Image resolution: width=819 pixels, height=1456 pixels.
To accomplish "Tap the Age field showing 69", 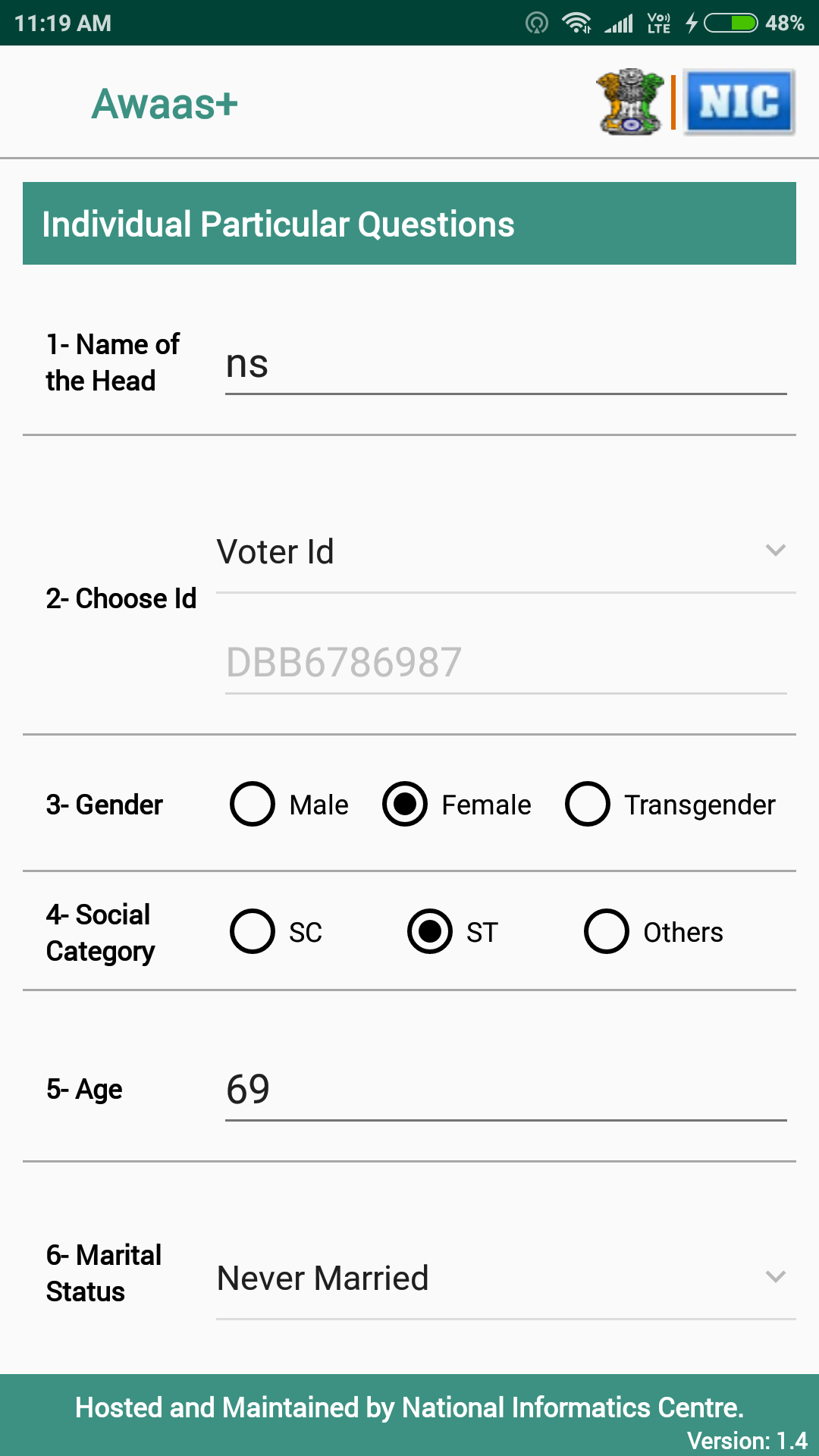I will tap(505, 1090).
